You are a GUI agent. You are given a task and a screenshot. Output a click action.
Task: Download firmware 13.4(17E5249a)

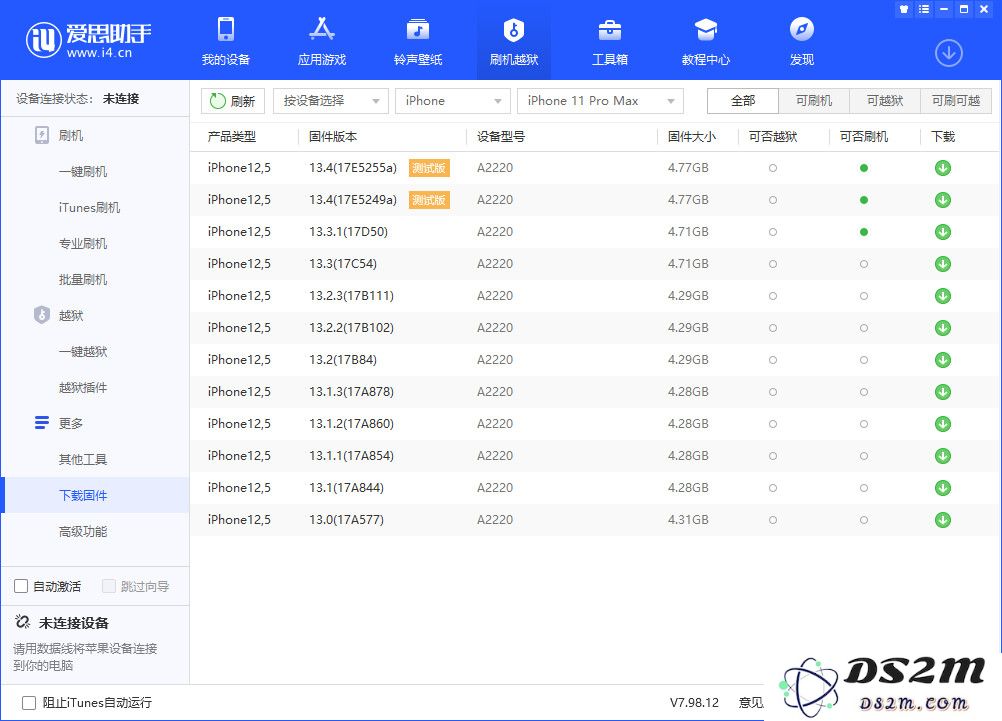(x=943, y=200)
